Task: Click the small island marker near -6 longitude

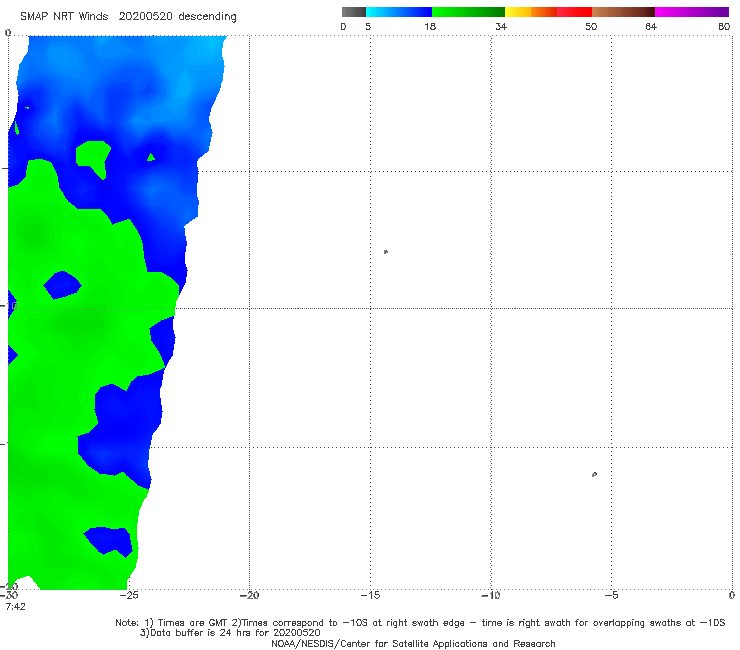Action: 594,474
